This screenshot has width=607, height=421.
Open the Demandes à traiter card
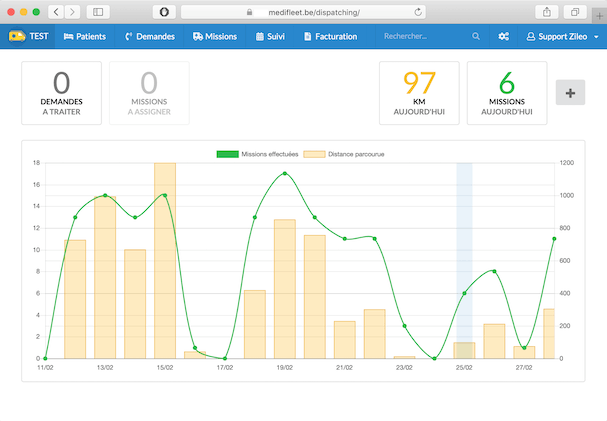61,93
